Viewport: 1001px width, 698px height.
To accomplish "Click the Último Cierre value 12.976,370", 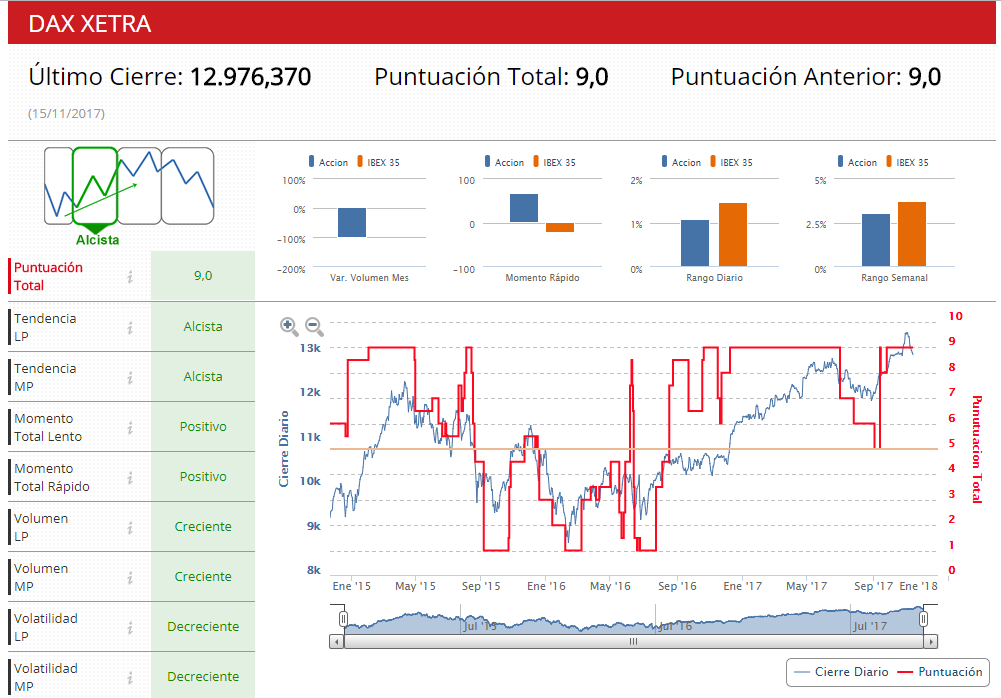I will click(250, 77).
